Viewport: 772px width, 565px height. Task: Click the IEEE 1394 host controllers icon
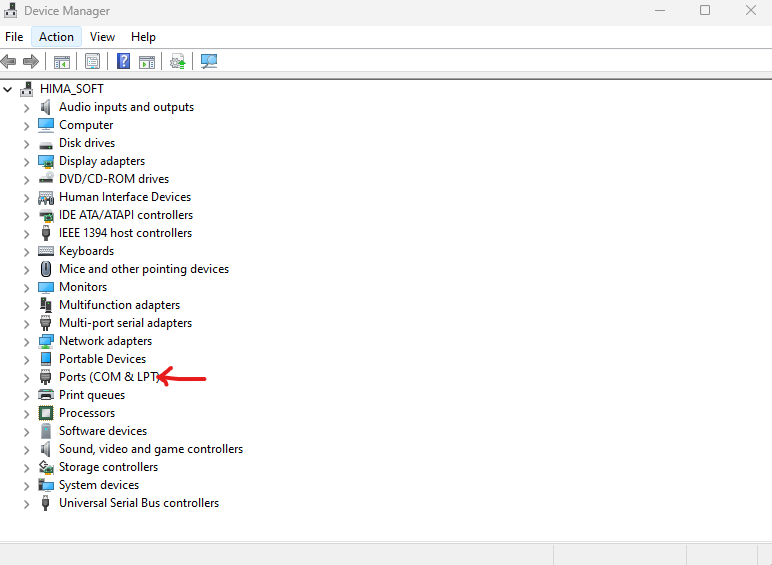46,233
